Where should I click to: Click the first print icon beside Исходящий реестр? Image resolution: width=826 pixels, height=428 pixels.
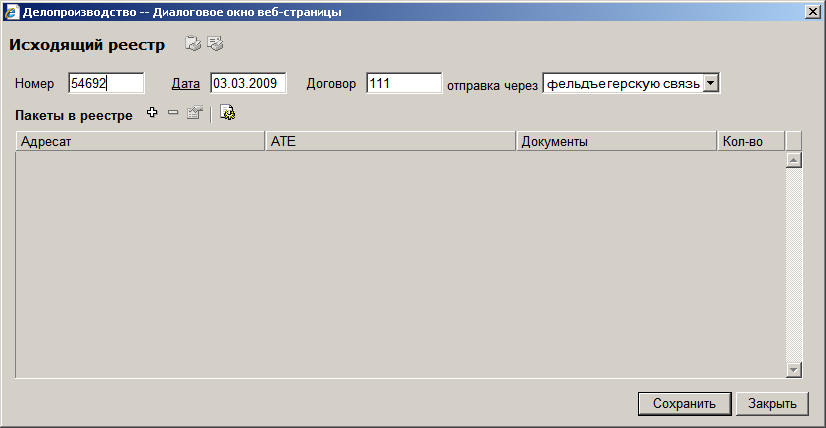coord(193,44)
